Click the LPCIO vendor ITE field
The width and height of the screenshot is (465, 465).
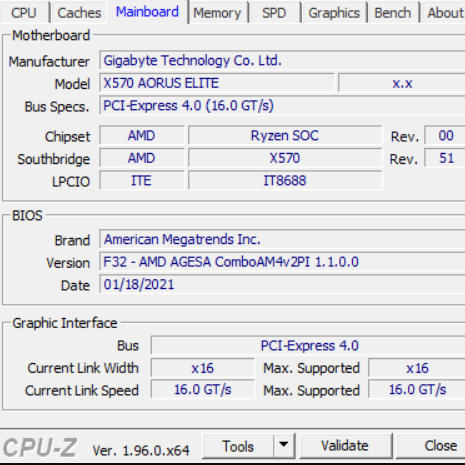(142, 181)
